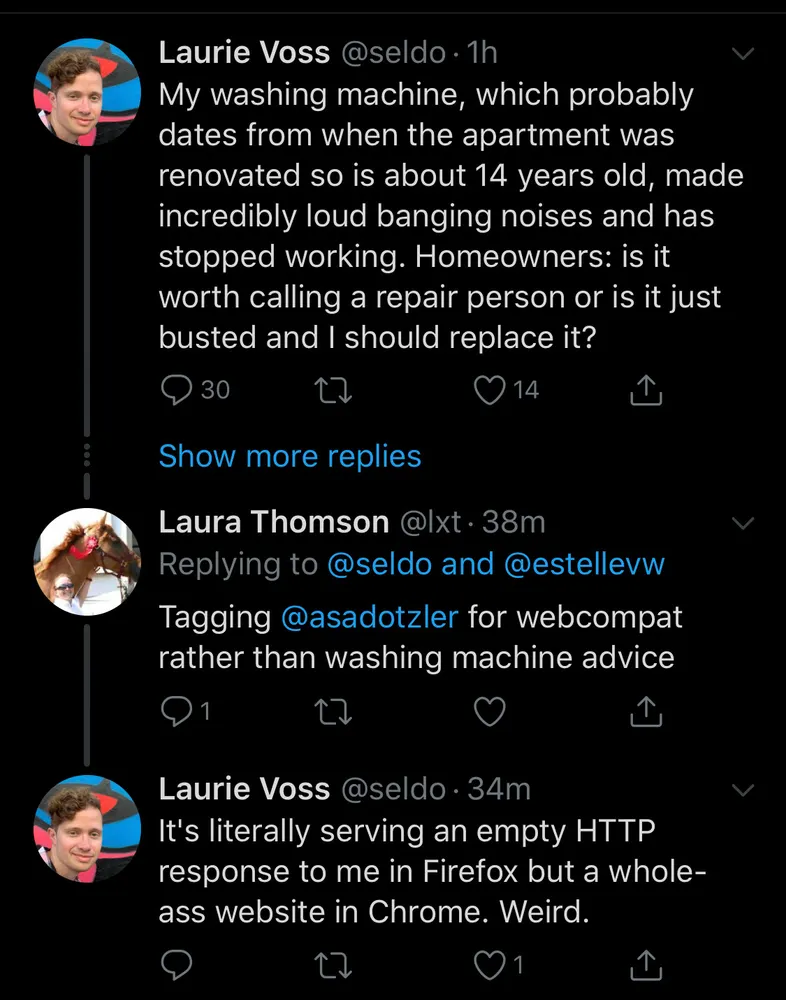The height and width of the screenshot is (1000, 786).
Task: Open the @estellevw profile link
Action: click(585, 564)
